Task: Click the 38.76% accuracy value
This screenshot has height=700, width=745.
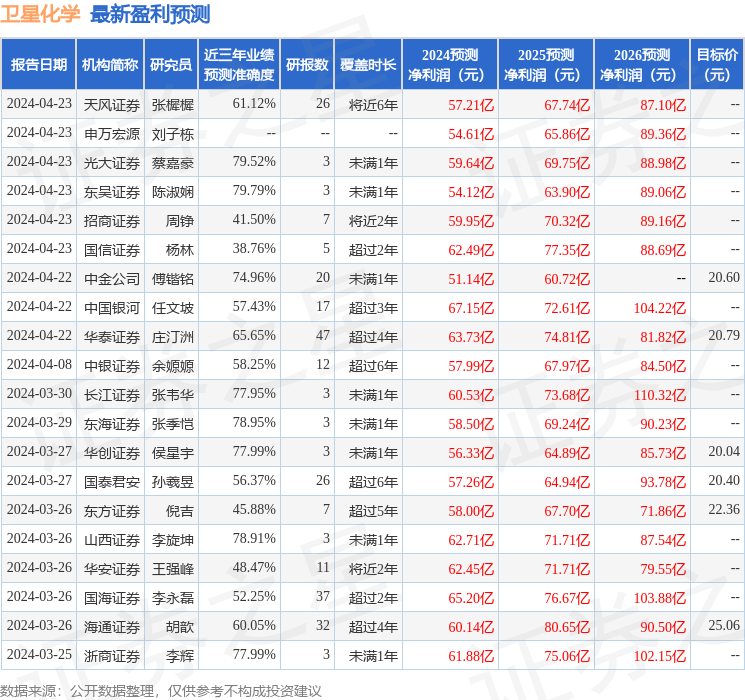Action: pos(254,248)
